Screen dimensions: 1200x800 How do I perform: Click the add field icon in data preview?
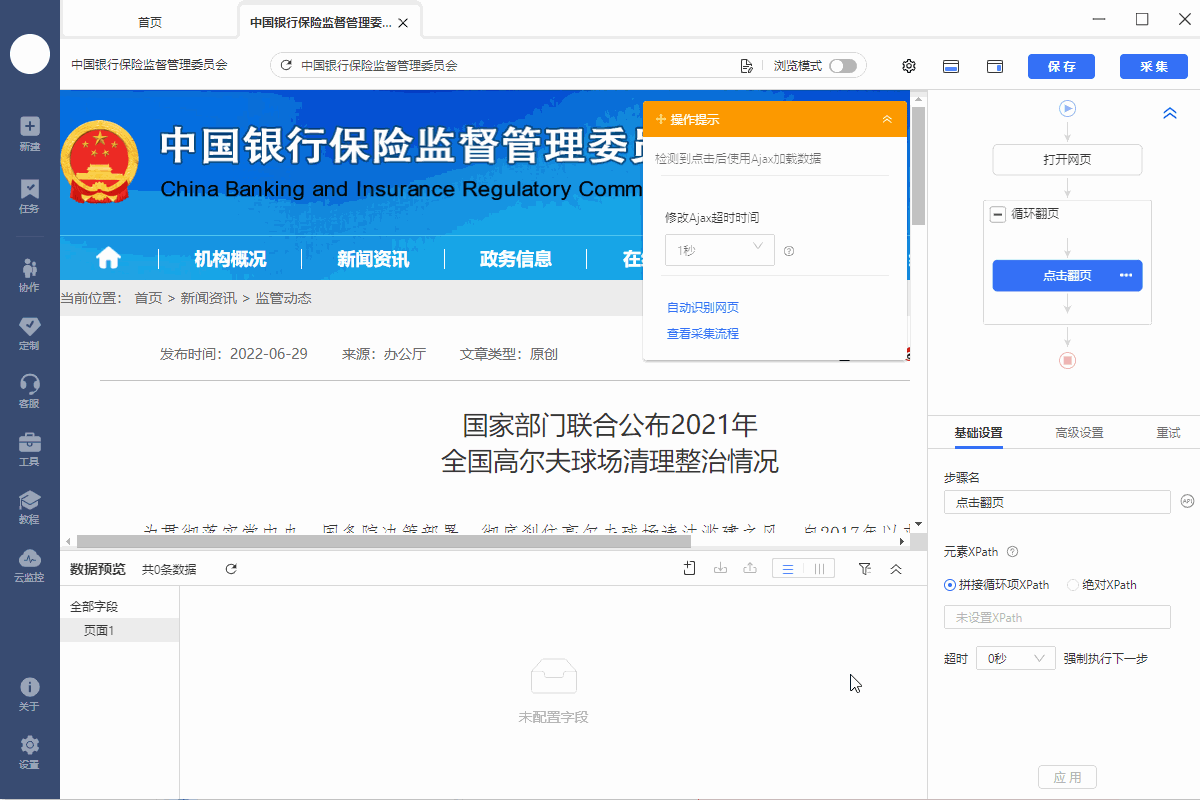coord(690,569)
